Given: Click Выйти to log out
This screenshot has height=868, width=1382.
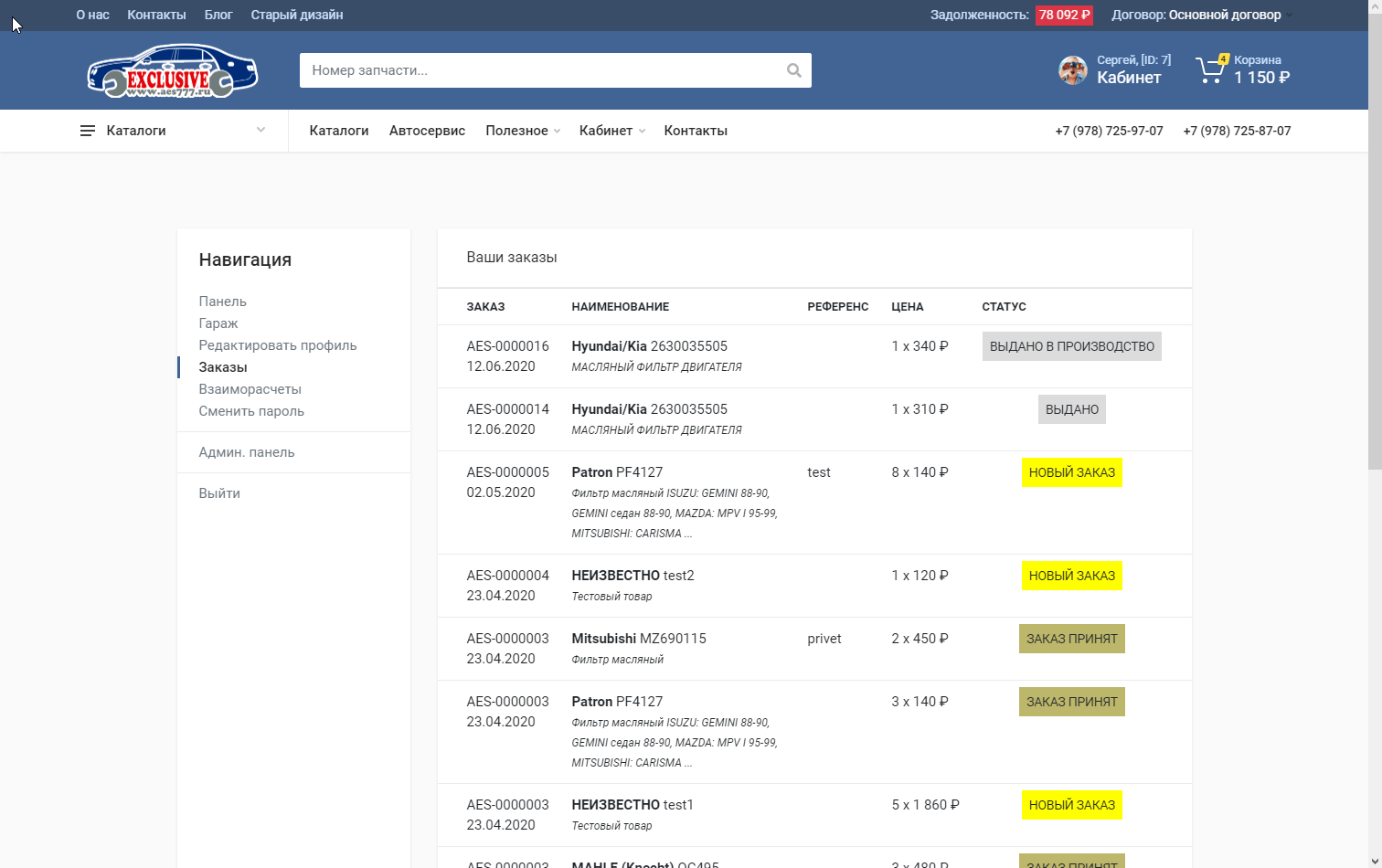Looking at the screenshot, I should [219, 493].
